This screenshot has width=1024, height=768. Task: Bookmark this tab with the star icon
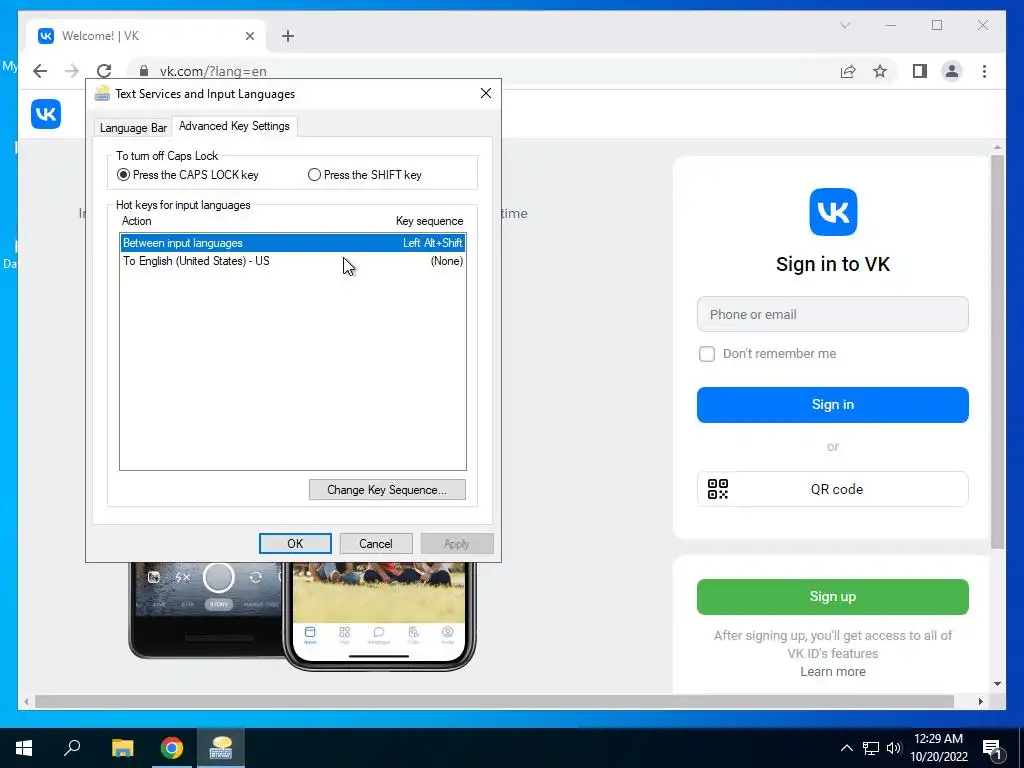pyautogui.click(x=880, y=71)
